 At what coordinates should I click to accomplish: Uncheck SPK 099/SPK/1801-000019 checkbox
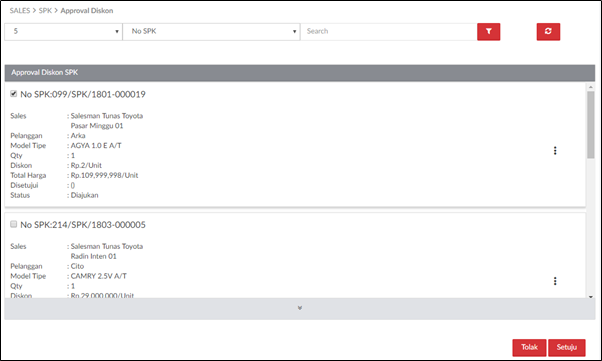point(13,94)
